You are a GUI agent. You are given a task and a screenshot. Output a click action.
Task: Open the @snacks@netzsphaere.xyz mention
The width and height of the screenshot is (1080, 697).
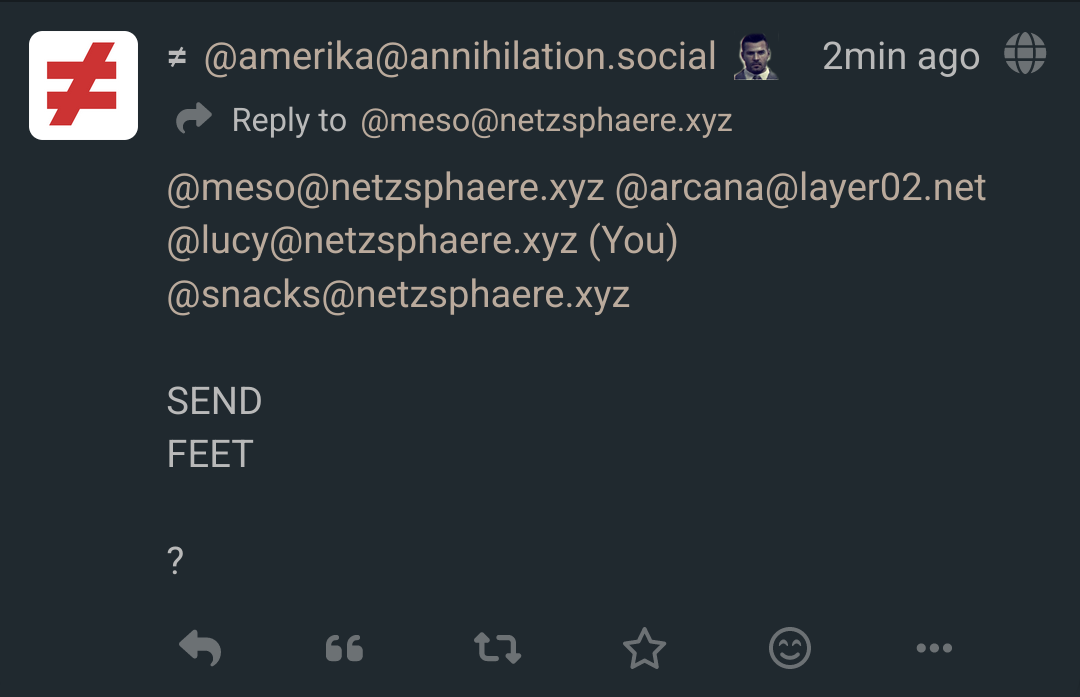coord(398,295)
